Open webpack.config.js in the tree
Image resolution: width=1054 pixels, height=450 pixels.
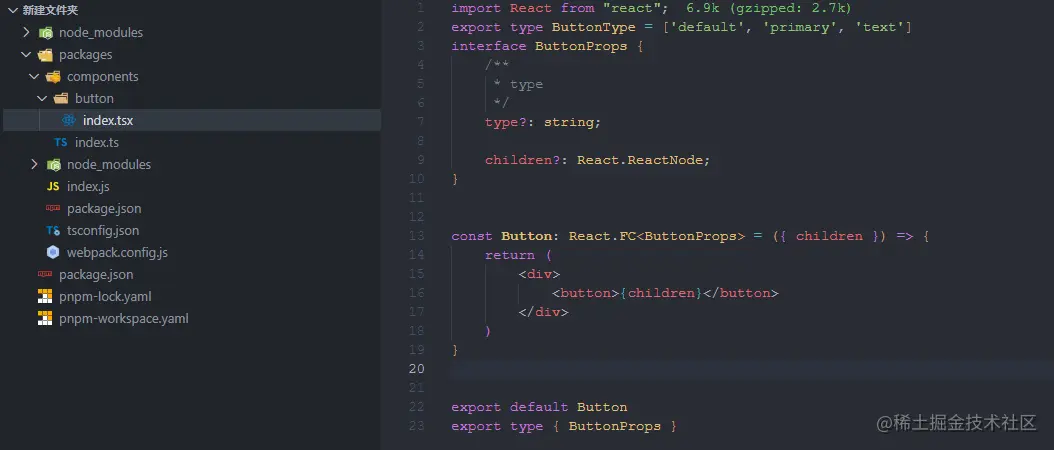coord(117,252)
